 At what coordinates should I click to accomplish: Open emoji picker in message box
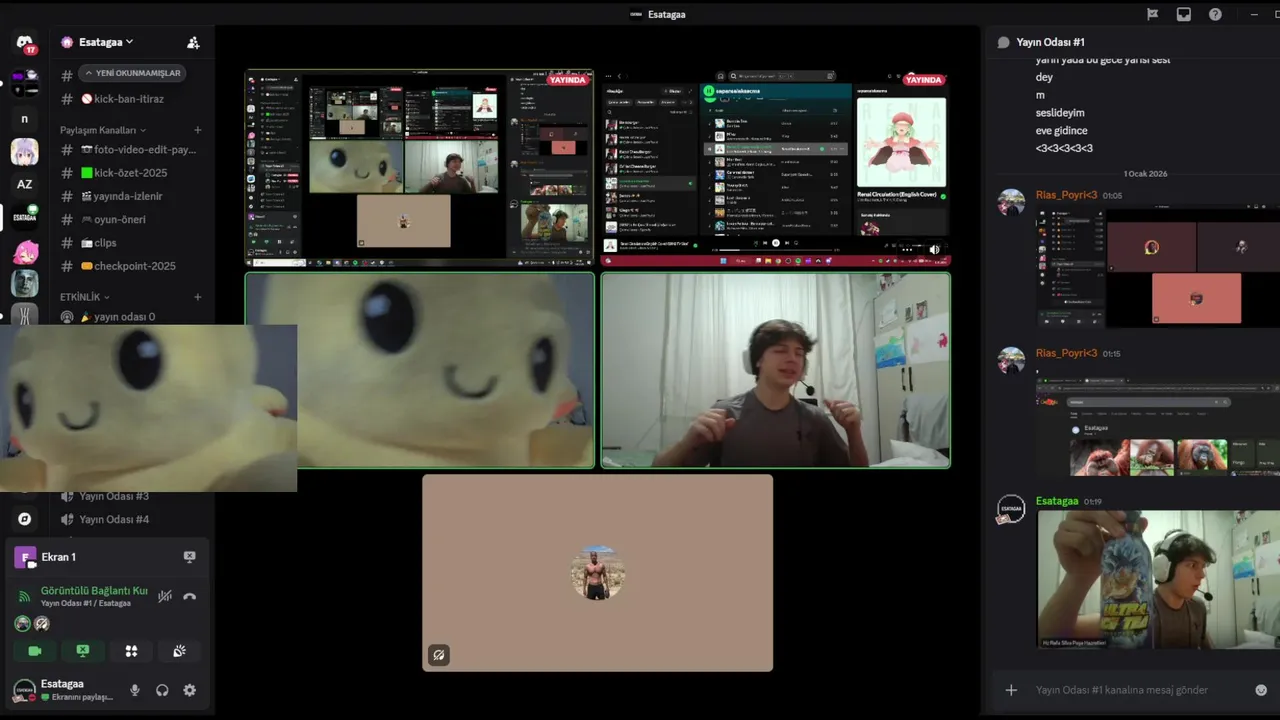tap(1261, 690)
